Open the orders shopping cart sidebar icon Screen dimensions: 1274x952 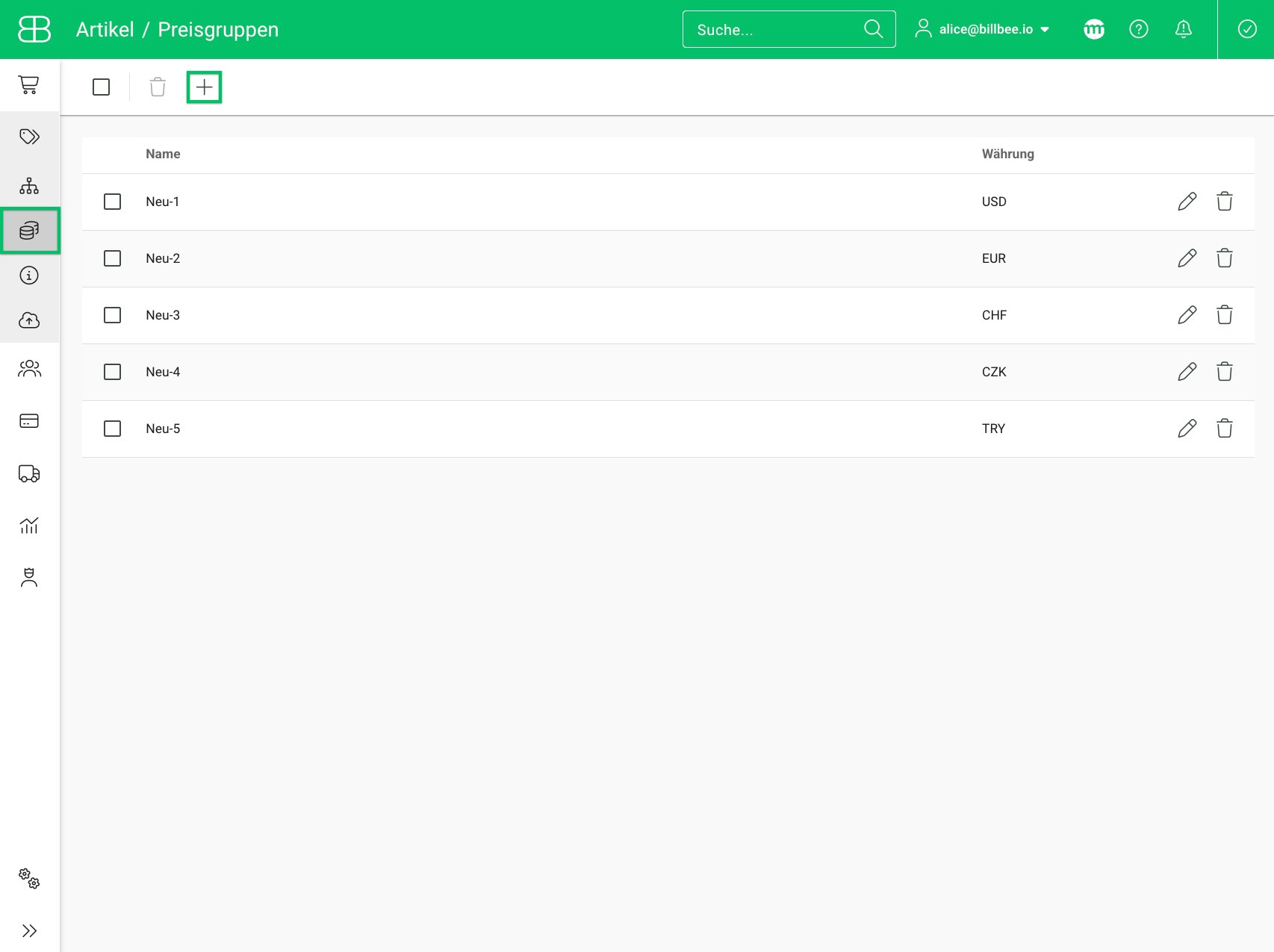(x=29, y=85)
